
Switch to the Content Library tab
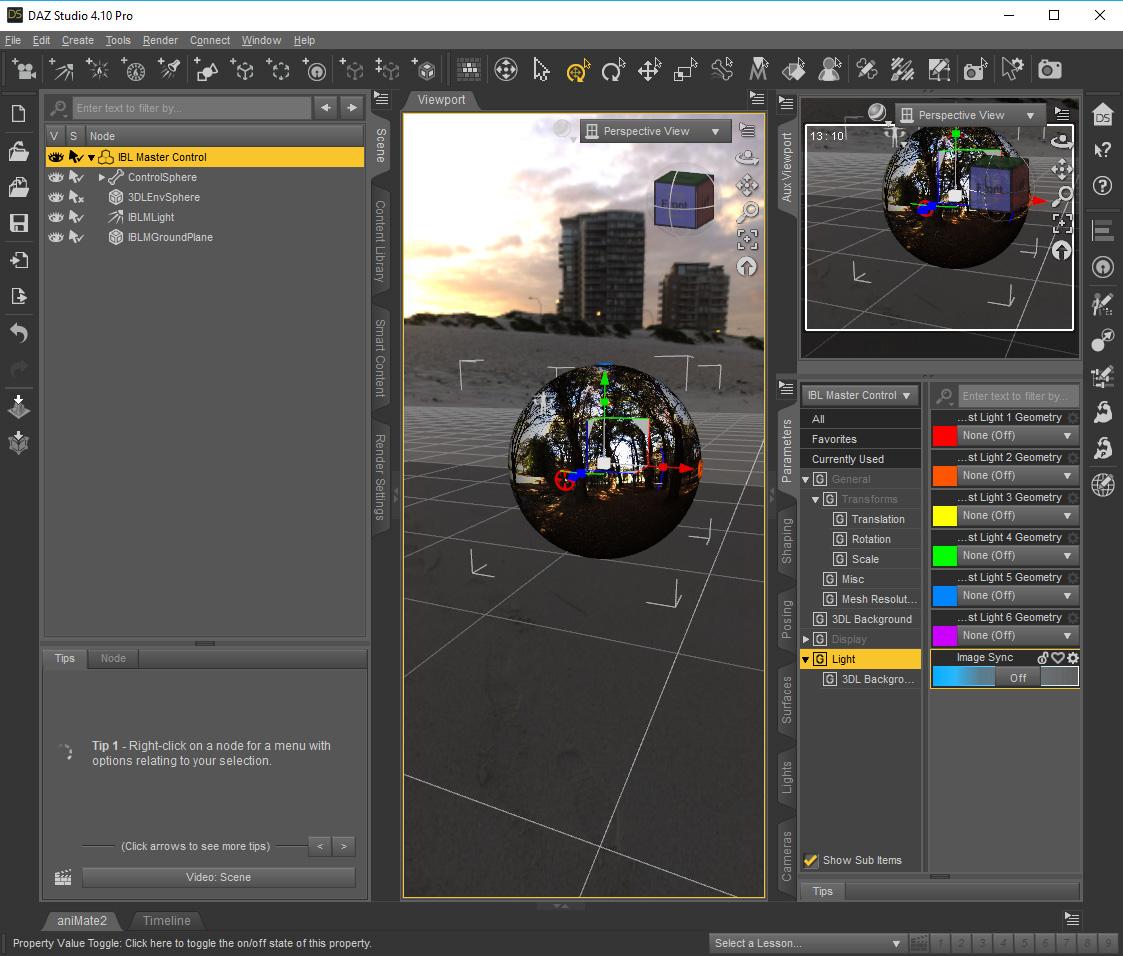click(381, 244)
